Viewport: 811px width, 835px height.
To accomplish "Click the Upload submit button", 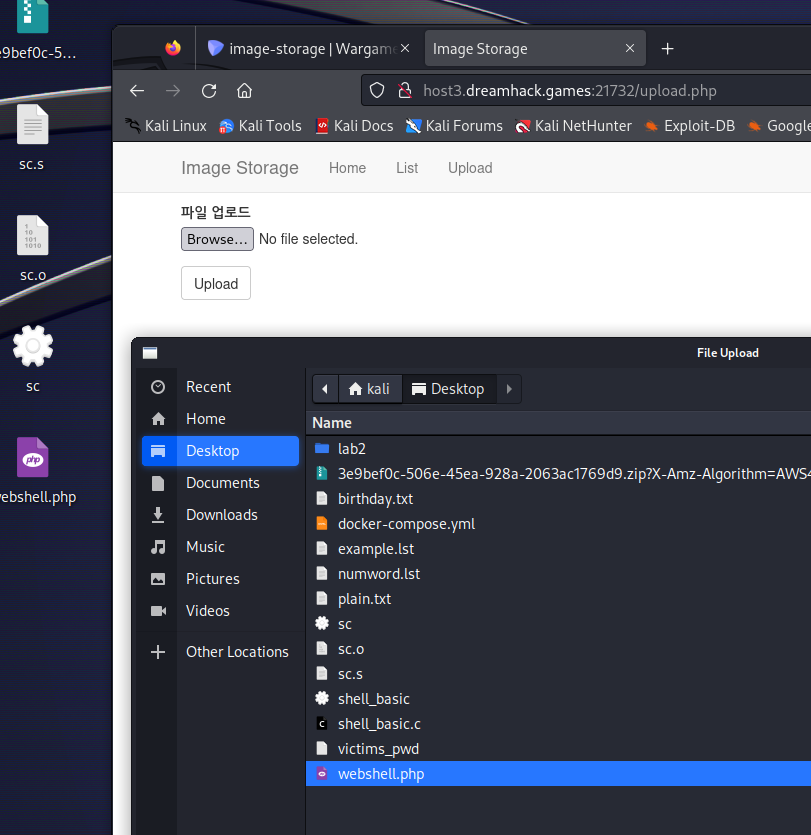I will [216, 283].
